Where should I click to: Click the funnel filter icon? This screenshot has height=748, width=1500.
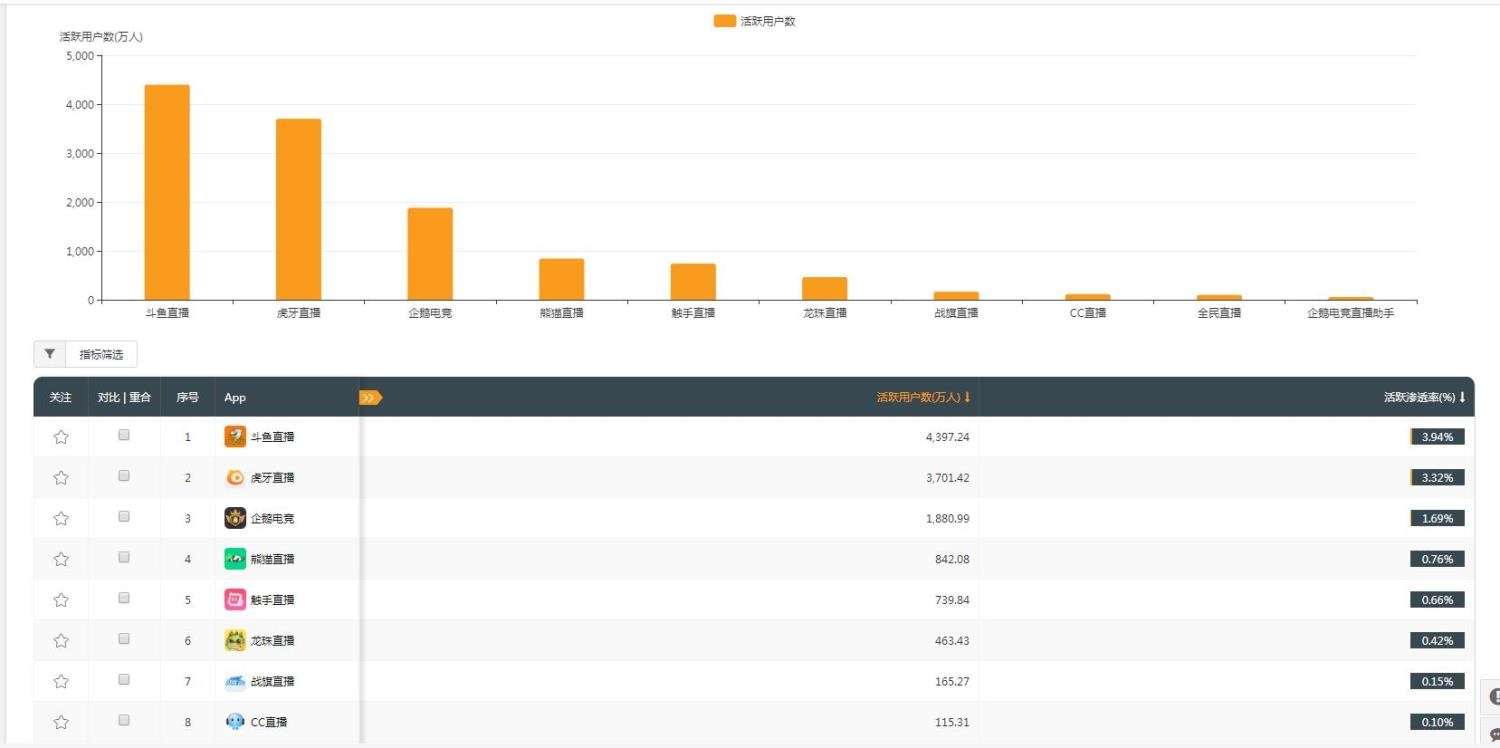(50, 354)
